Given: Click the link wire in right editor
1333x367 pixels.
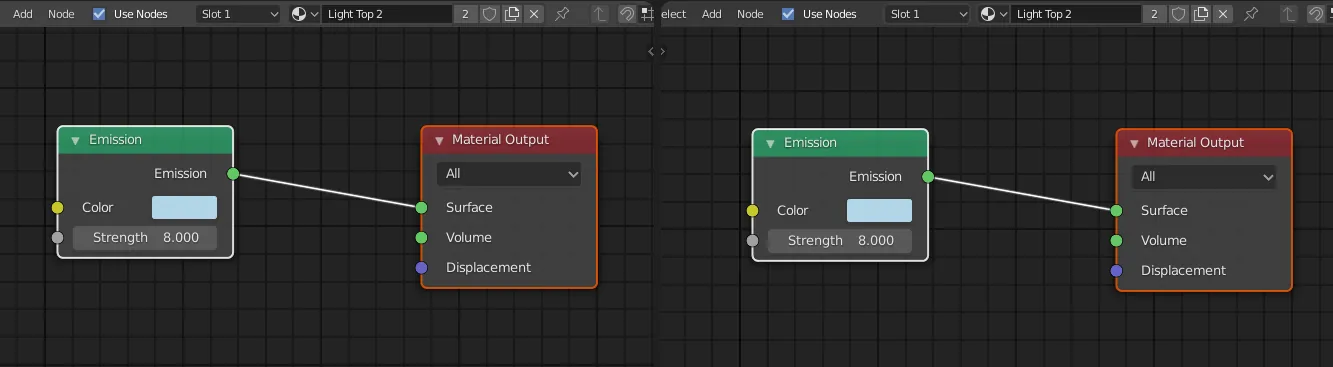Looking at the screenshot, I should pyautogui.click(x=1022, y=194).
